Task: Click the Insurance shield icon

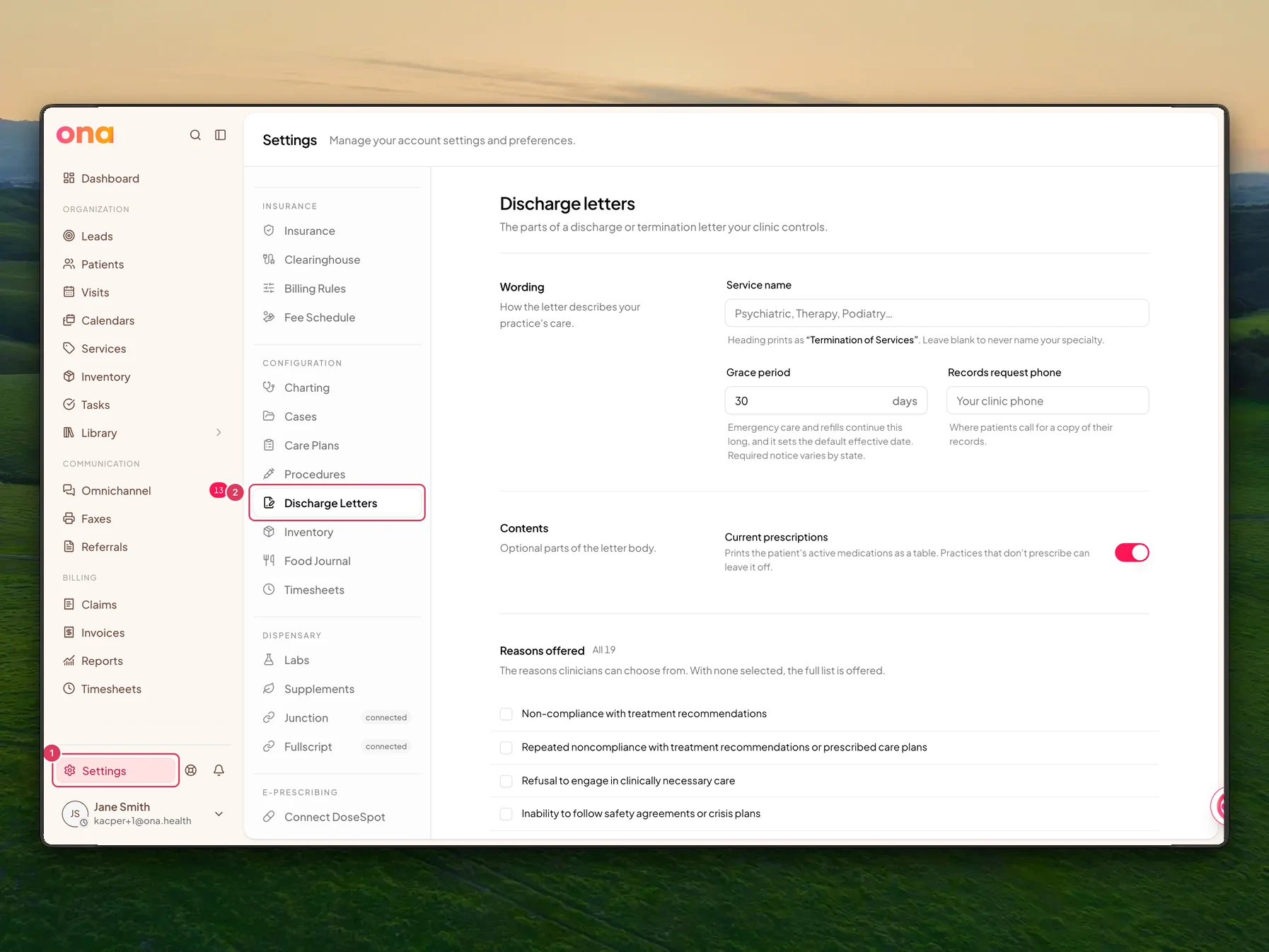Action: (269, 231)
